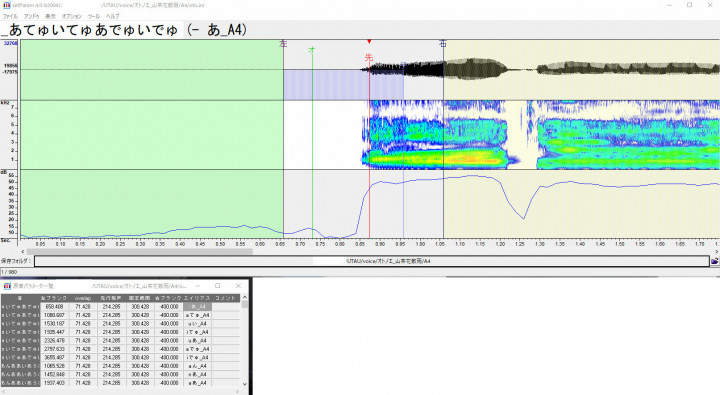Screen dimensions: 720x395
Task: Click the folder browse icon beside save path
Action: [715, 261]
